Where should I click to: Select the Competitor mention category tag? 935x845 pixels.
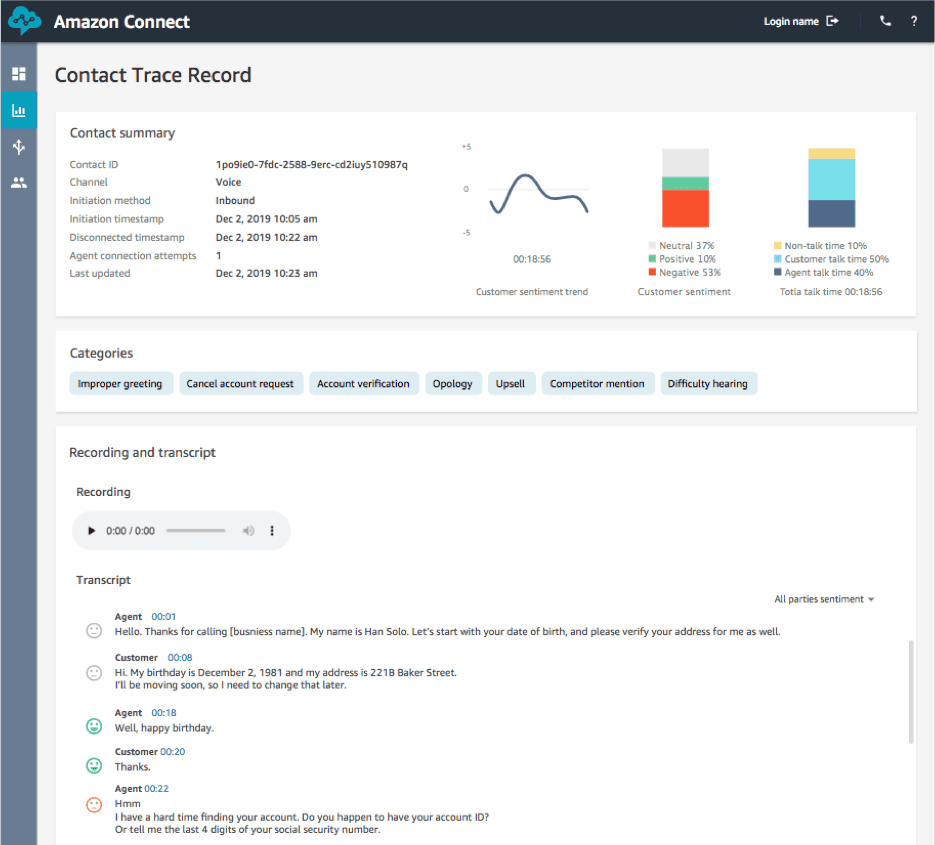(597, 383)
